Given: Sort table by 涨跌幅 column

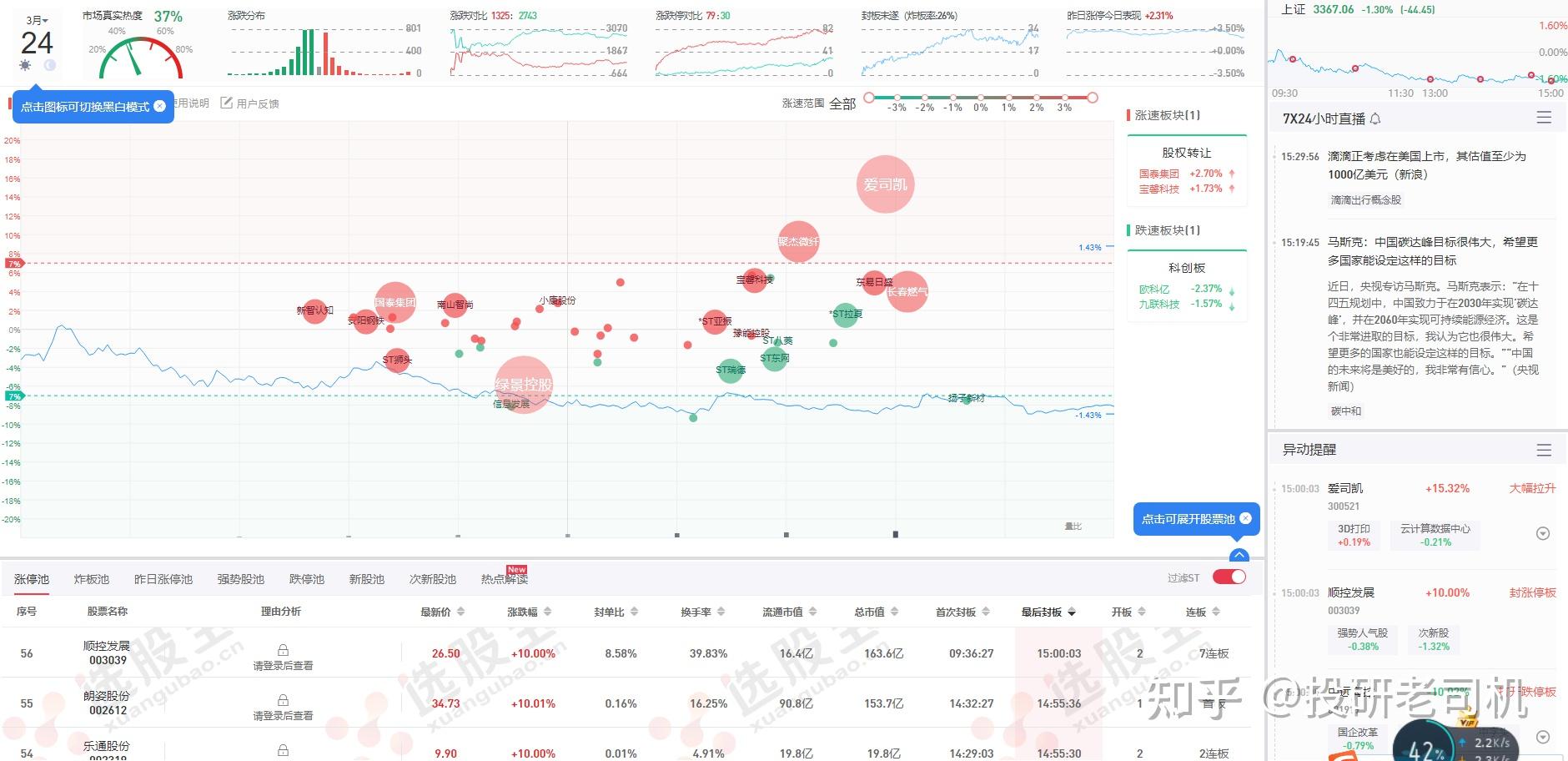Looking at the screenshot, I should click(529, 612).
